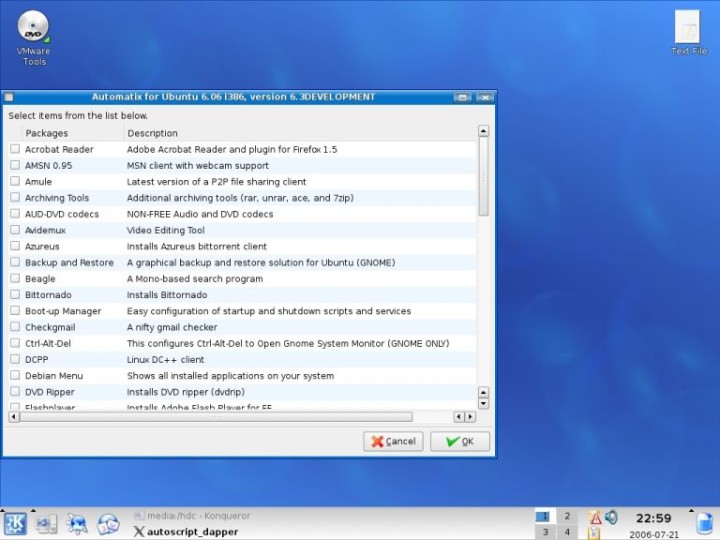The width and height of the screenshot is (720, 540).
Task: Check the Beagle checkbox
Action: tap(15, 278)
